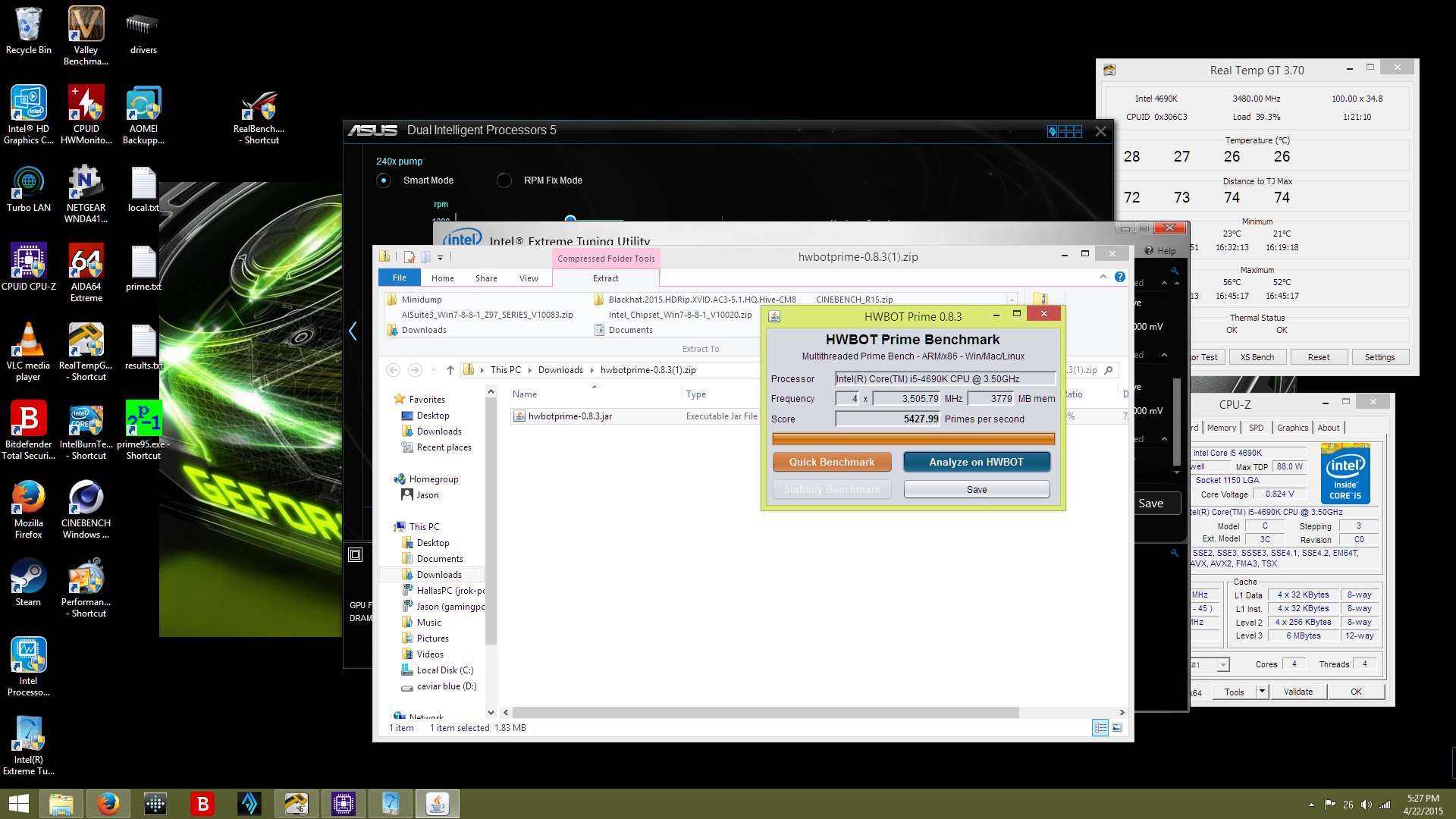Click HWBOT benchmark progress bar
This screenshot has height=819, width=1456.
914,438
